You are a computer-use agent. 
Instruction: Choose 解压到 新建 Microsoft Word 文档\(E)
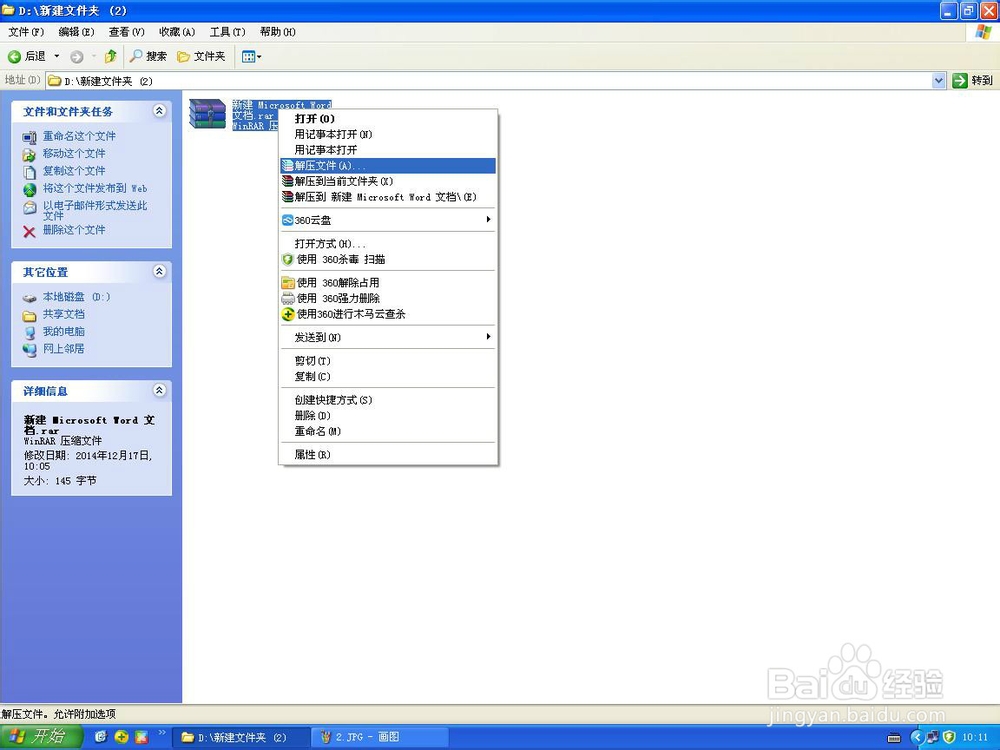(388, 197)
